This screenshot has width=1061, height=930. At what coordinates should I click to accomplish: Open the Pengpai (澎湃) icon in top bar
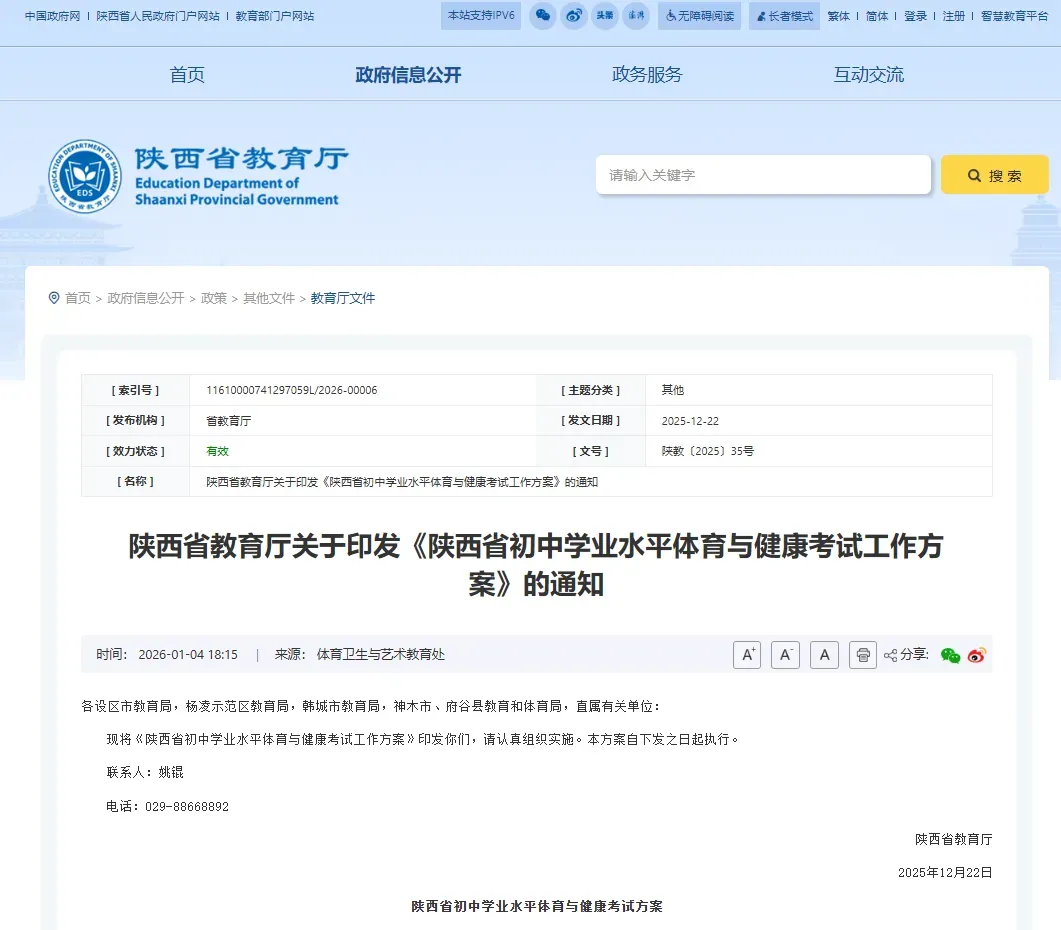point(636,16)
